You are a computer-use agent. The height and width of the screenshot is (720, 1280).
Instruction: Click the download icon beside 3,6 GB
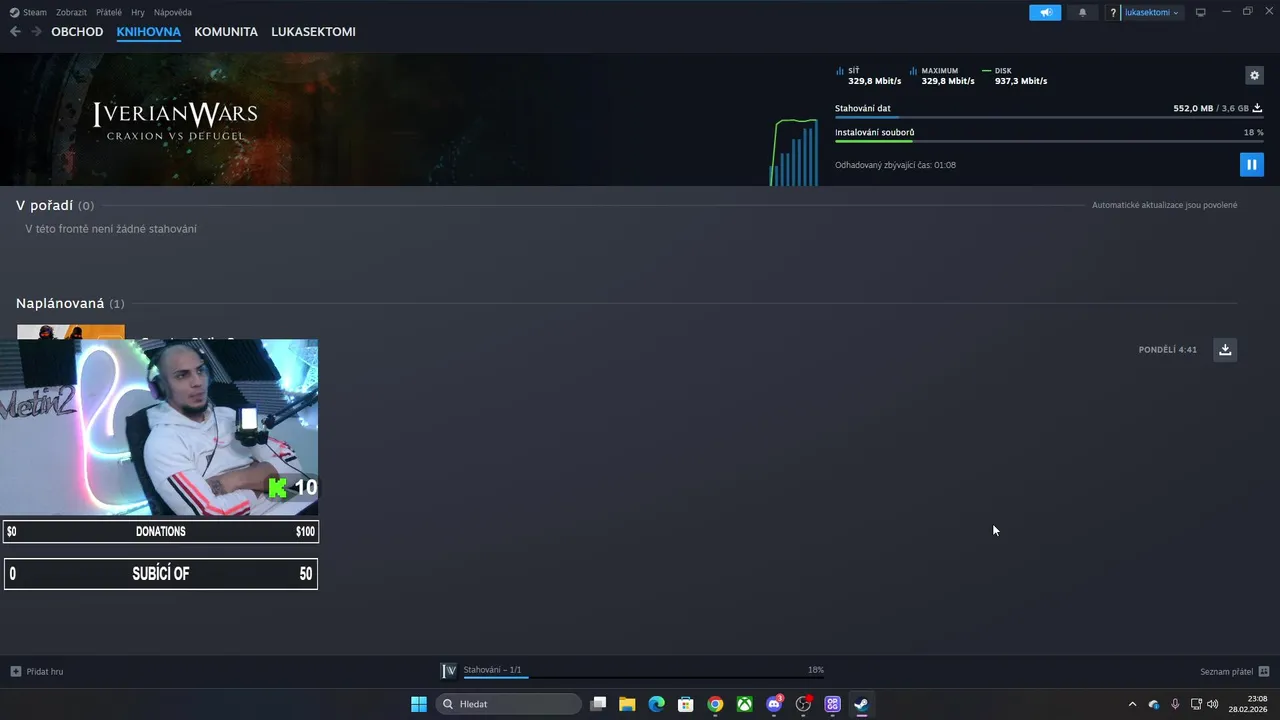point(1257,108)
